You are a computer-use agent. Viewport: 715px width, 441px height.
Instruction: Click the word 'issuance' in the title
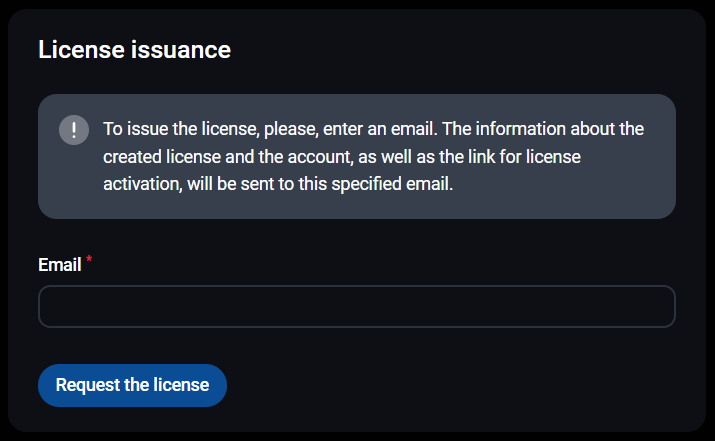click(181, 50)
